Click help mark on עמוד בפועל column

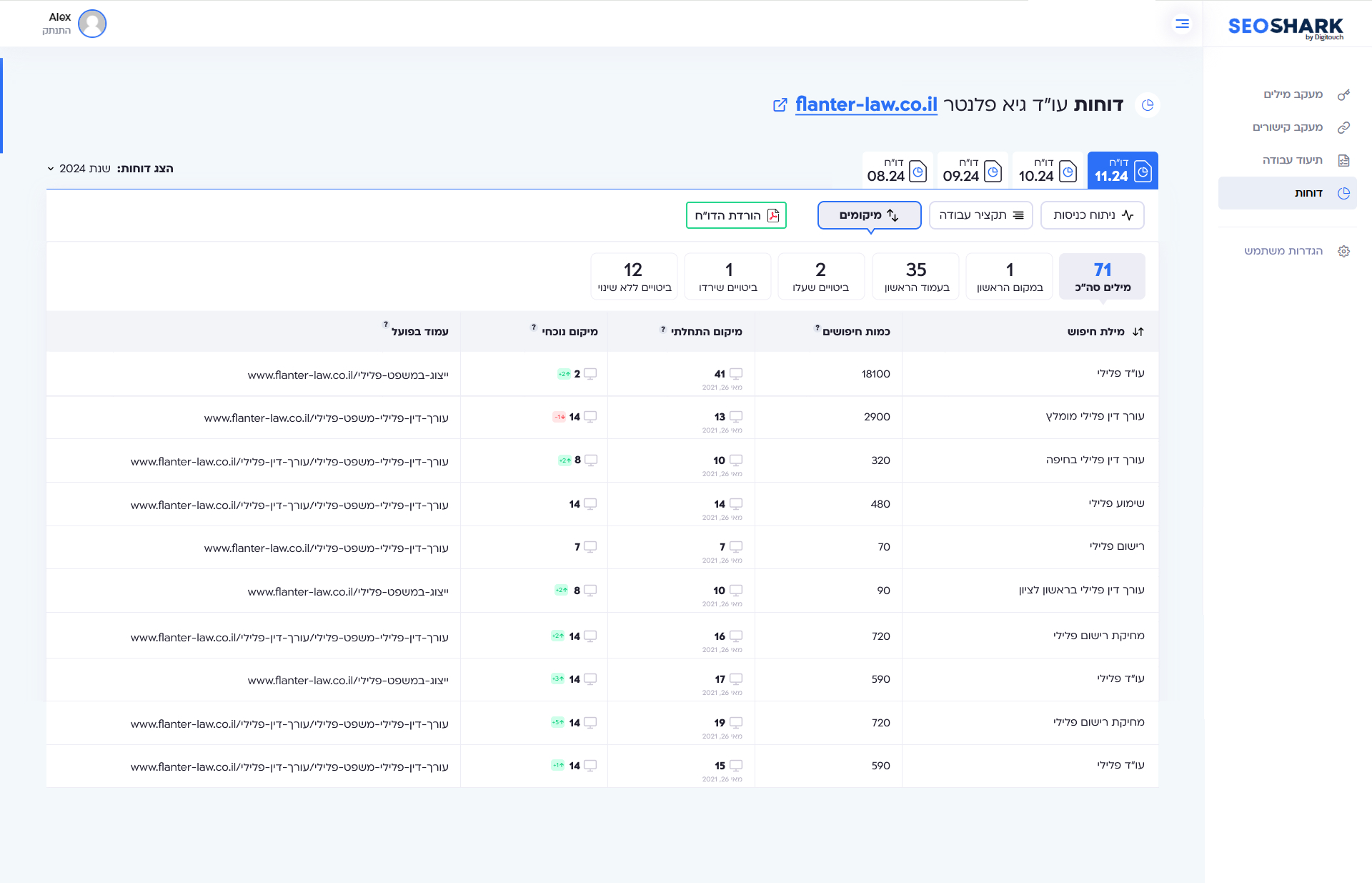[386, 325]
